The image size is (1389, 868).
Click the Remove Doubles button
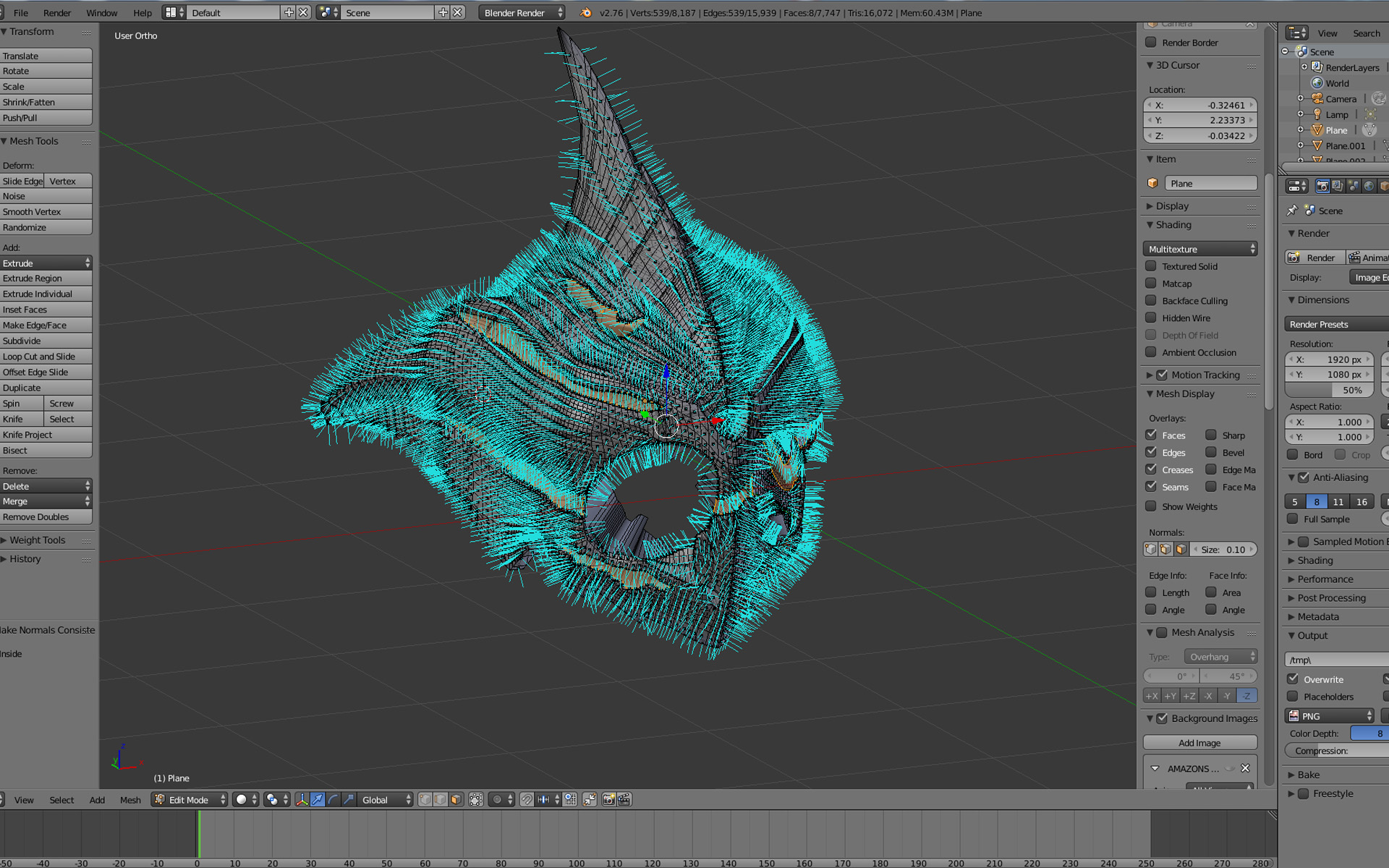[x=45, y=516]
